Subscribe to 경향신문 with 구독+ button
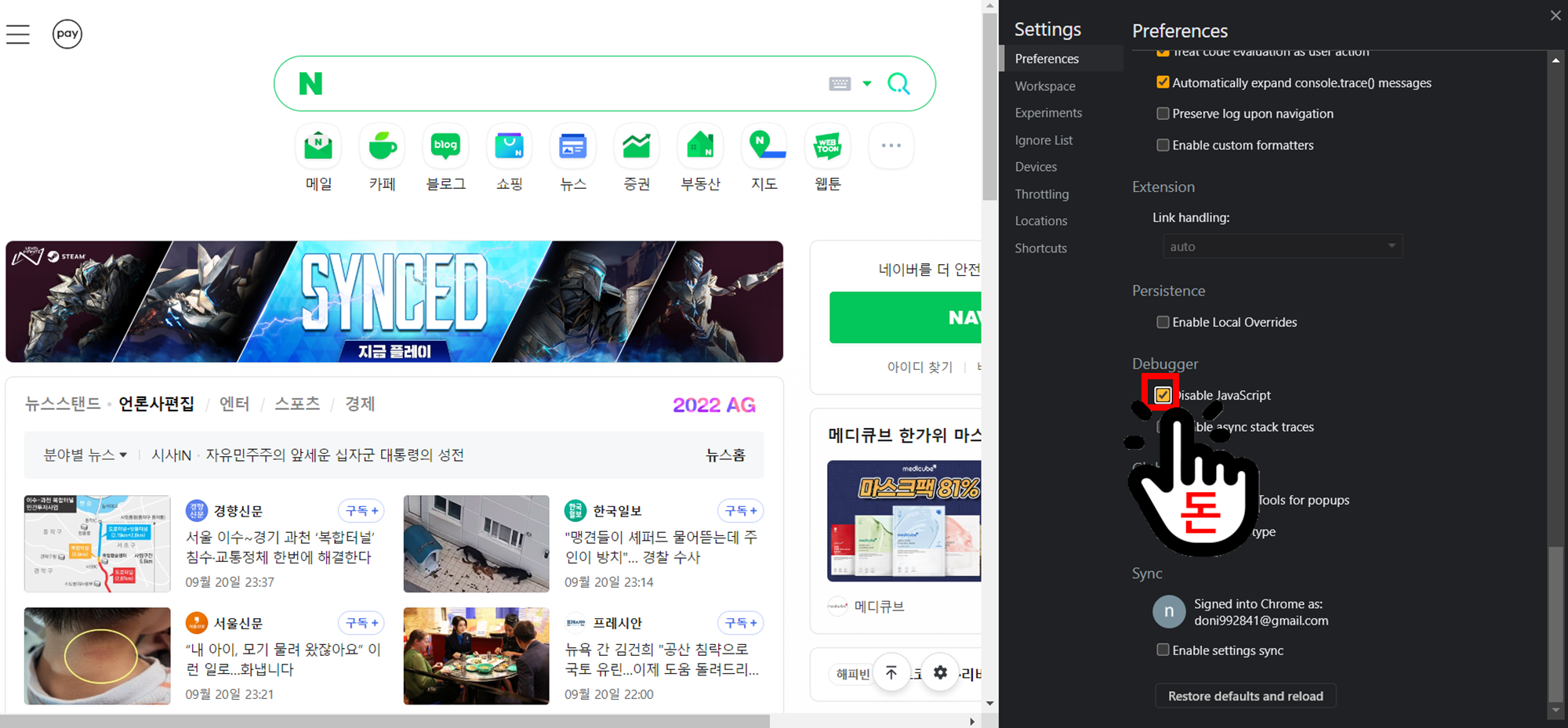Viewport: 1568px width, 728px height. tap(362, 511)
